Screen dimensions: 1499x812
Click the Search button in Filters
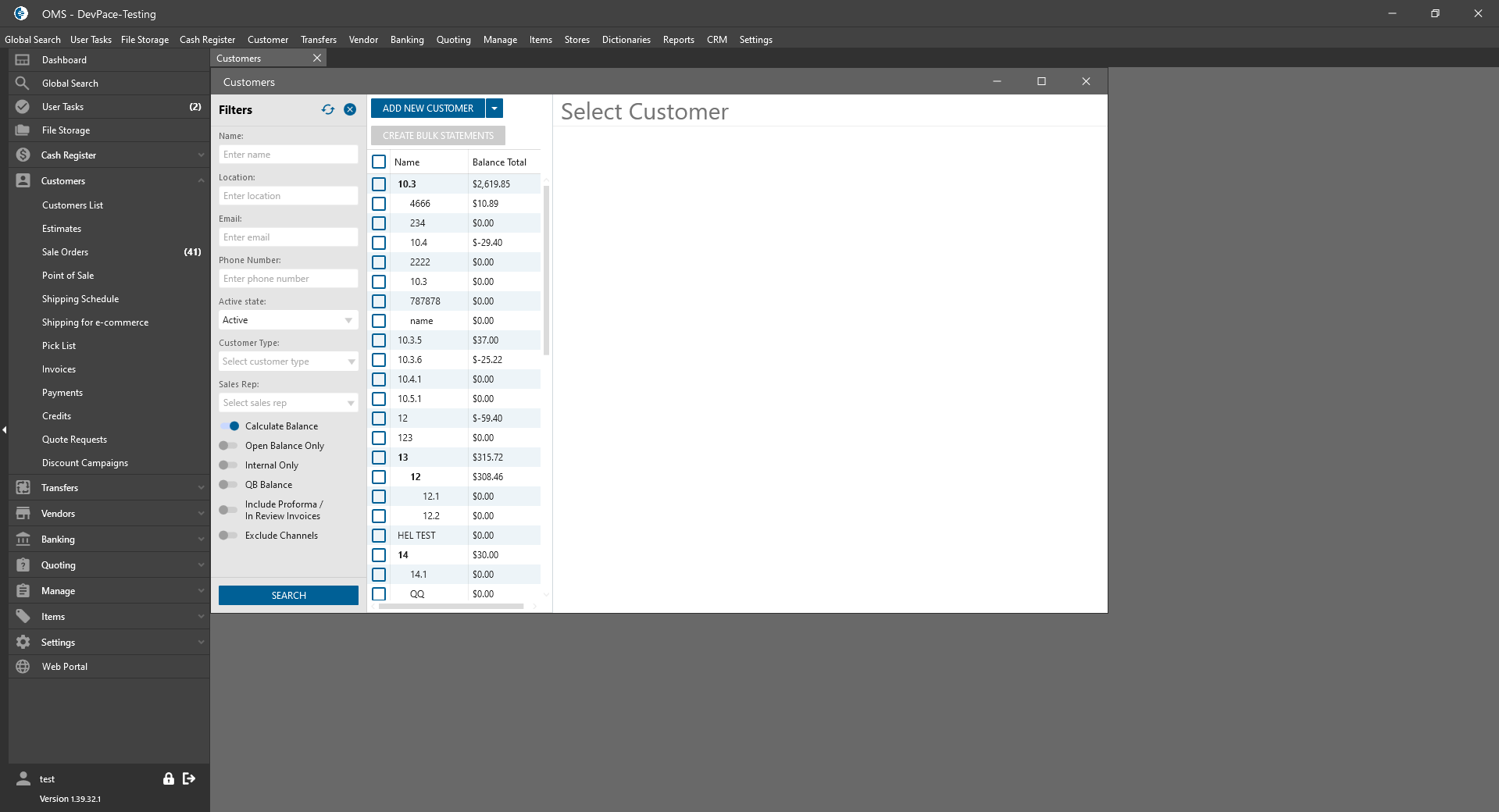[x=288, y=596]
